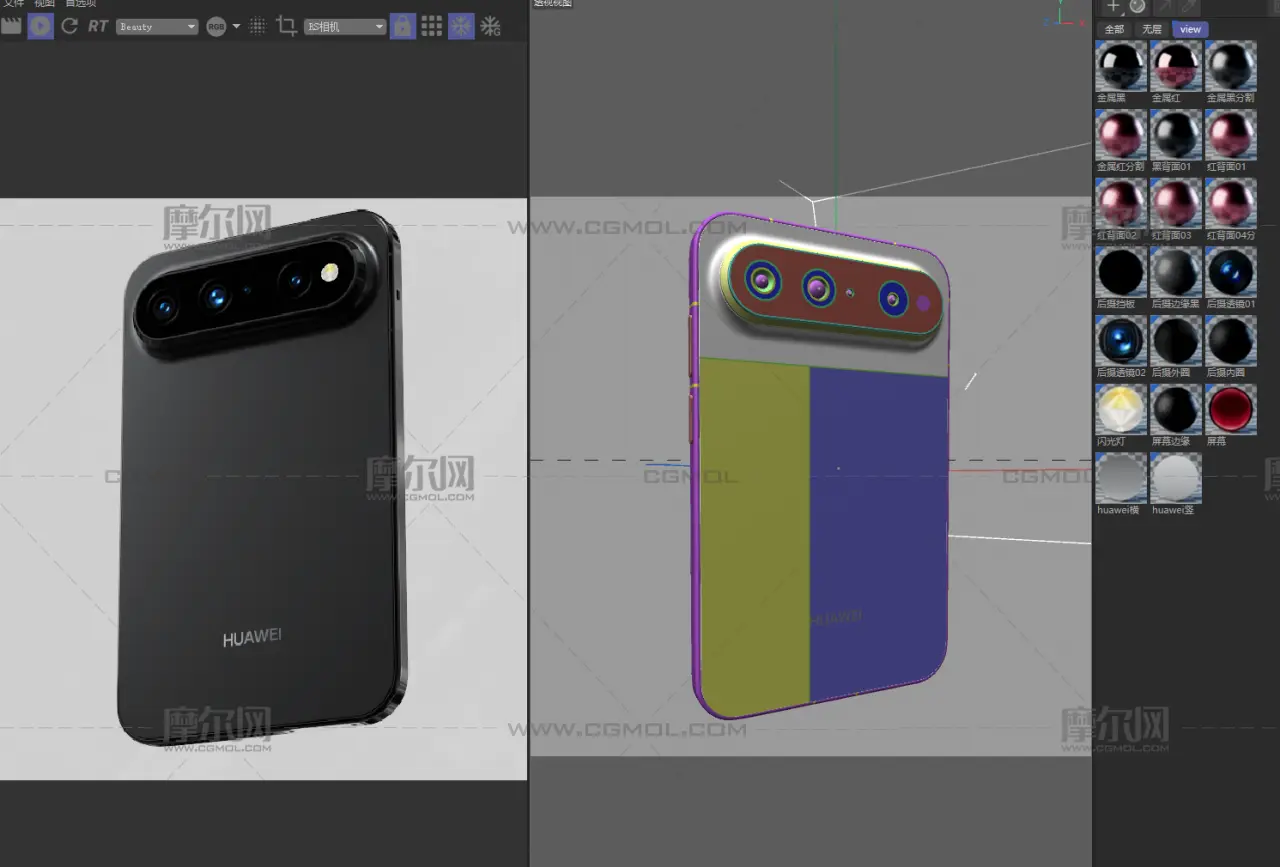Select the 后摄内圈 material sphere

[1231, 340]
